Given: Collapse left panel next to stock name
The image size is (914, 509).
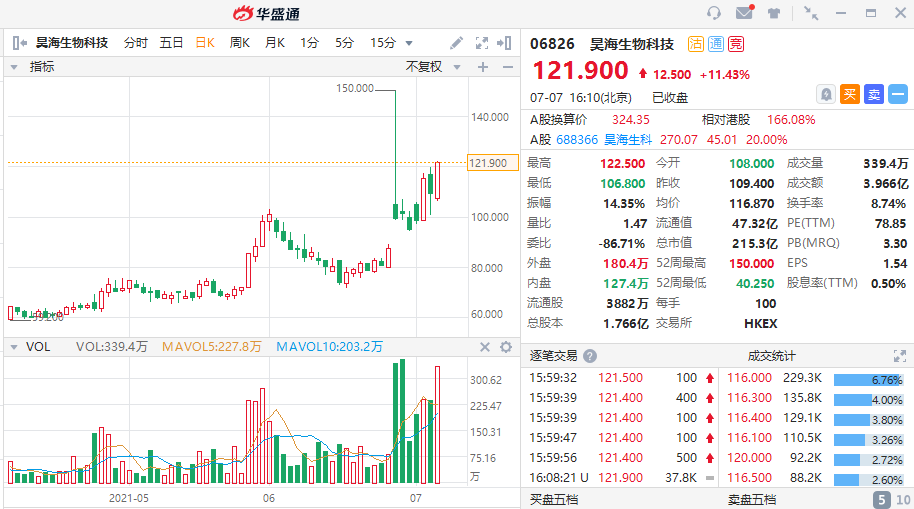Looking at the screenshot, I should [x=19, y=43].
